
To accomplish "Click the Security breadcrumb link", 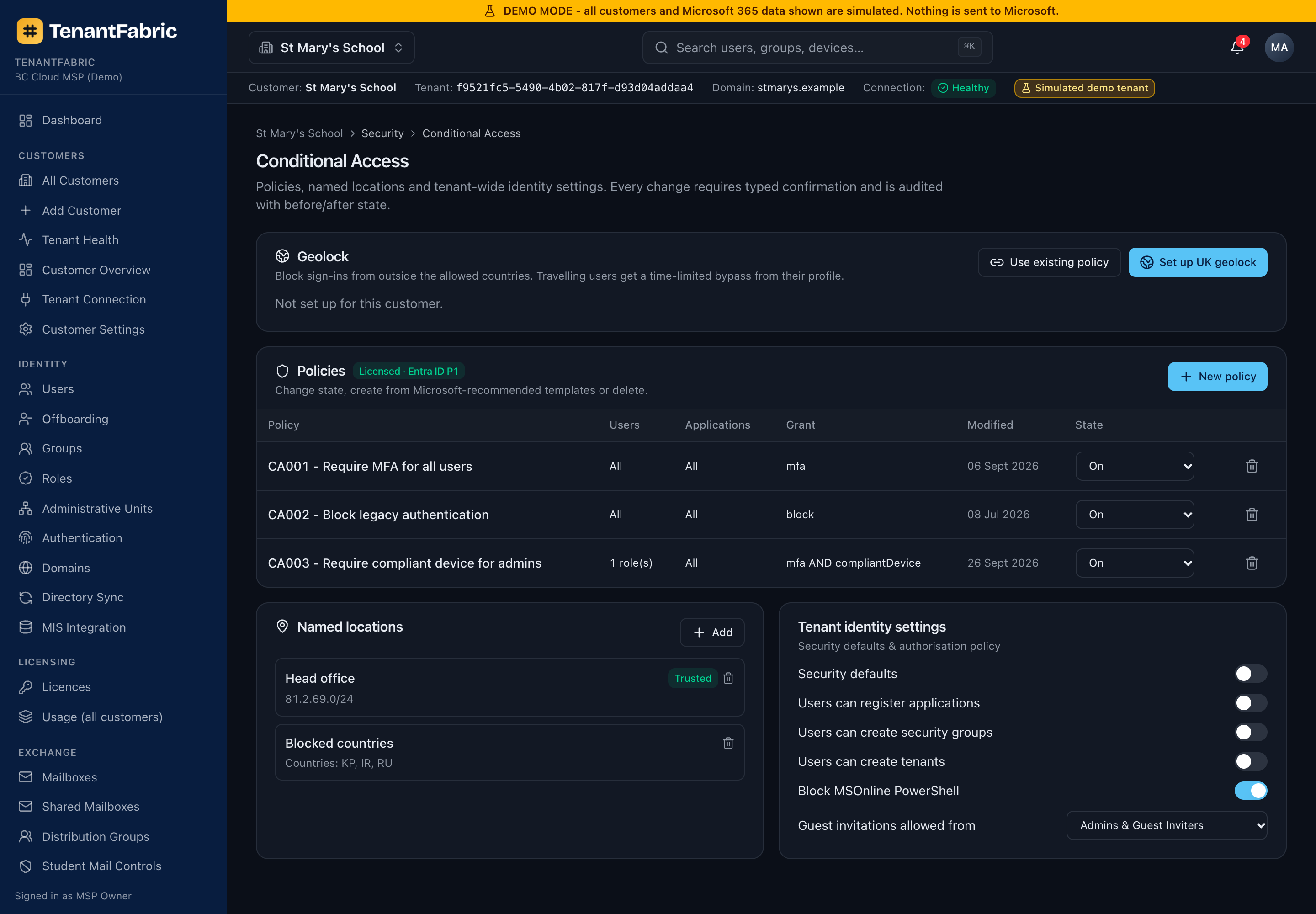I will [382, 133].
